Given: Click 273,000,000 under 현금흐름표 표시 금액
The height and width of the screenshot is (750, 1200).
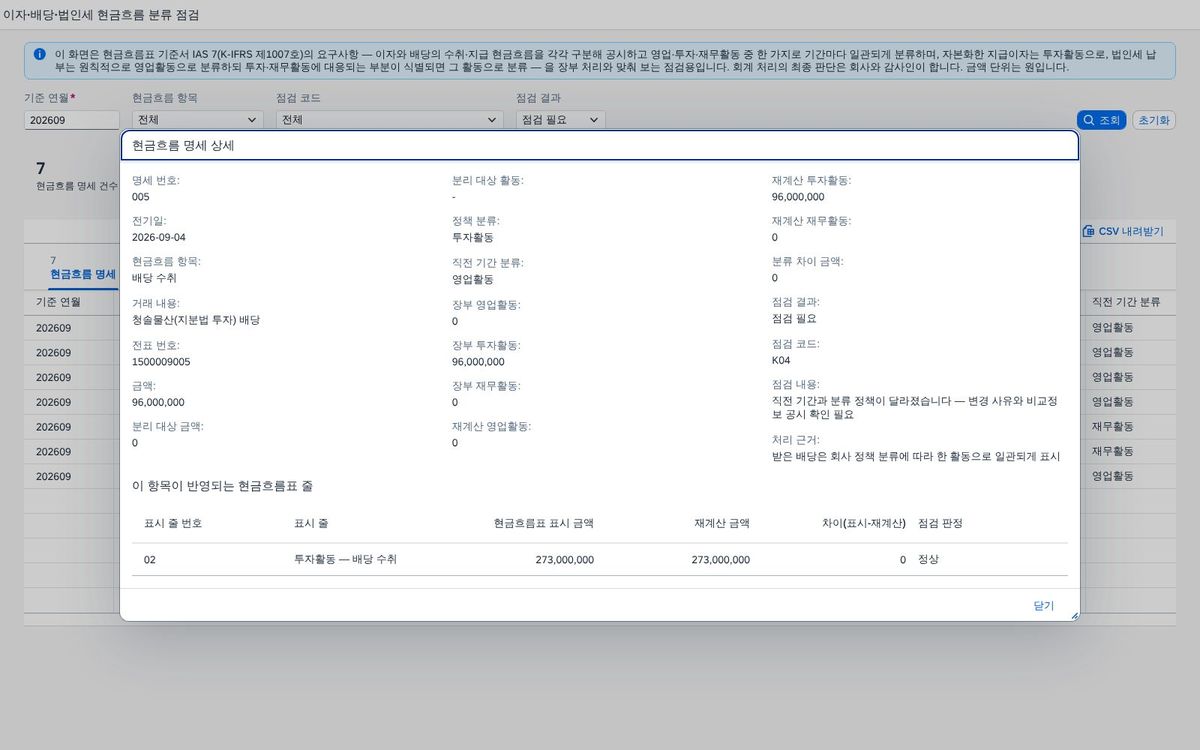Looking at the screenshot, I should [565, 560].
